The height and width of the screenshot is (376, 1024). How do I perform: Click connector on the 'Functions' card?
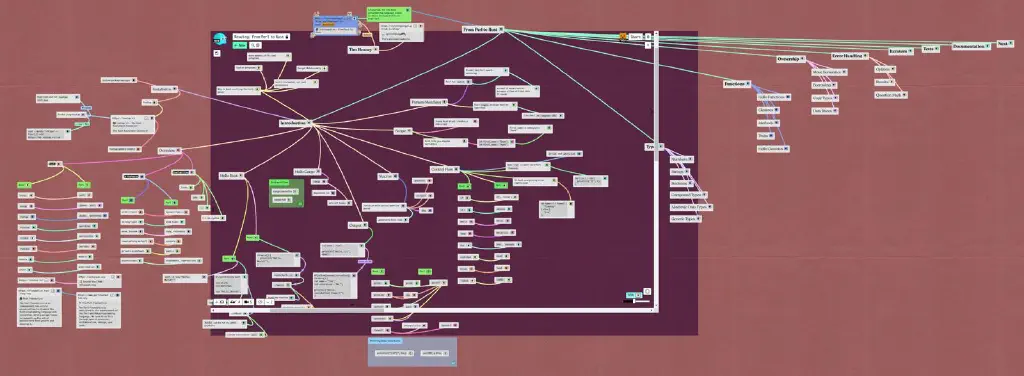click(x=748, y=84)
